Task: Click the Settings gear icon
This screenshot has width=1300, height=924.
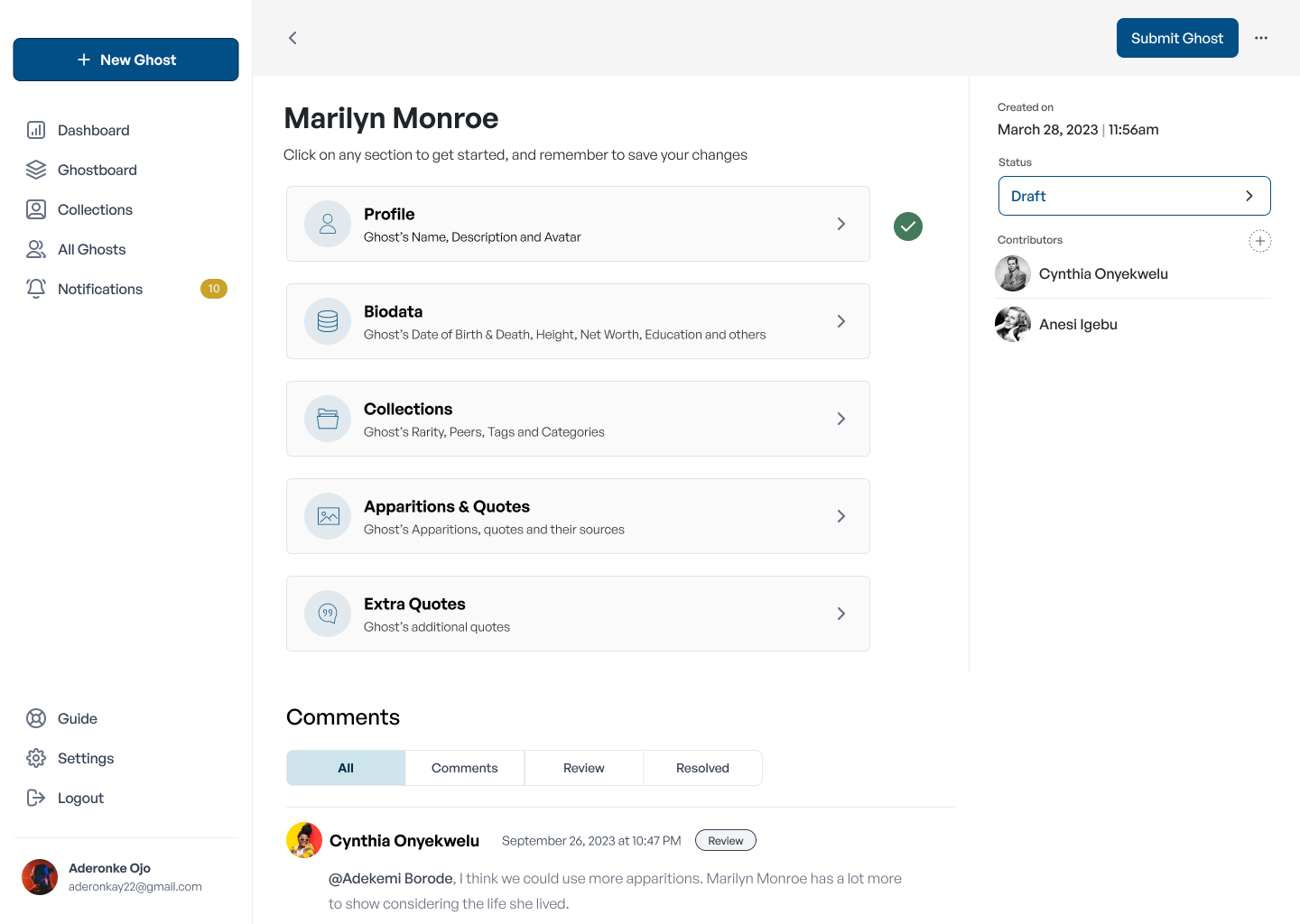Action: [36, 758]
